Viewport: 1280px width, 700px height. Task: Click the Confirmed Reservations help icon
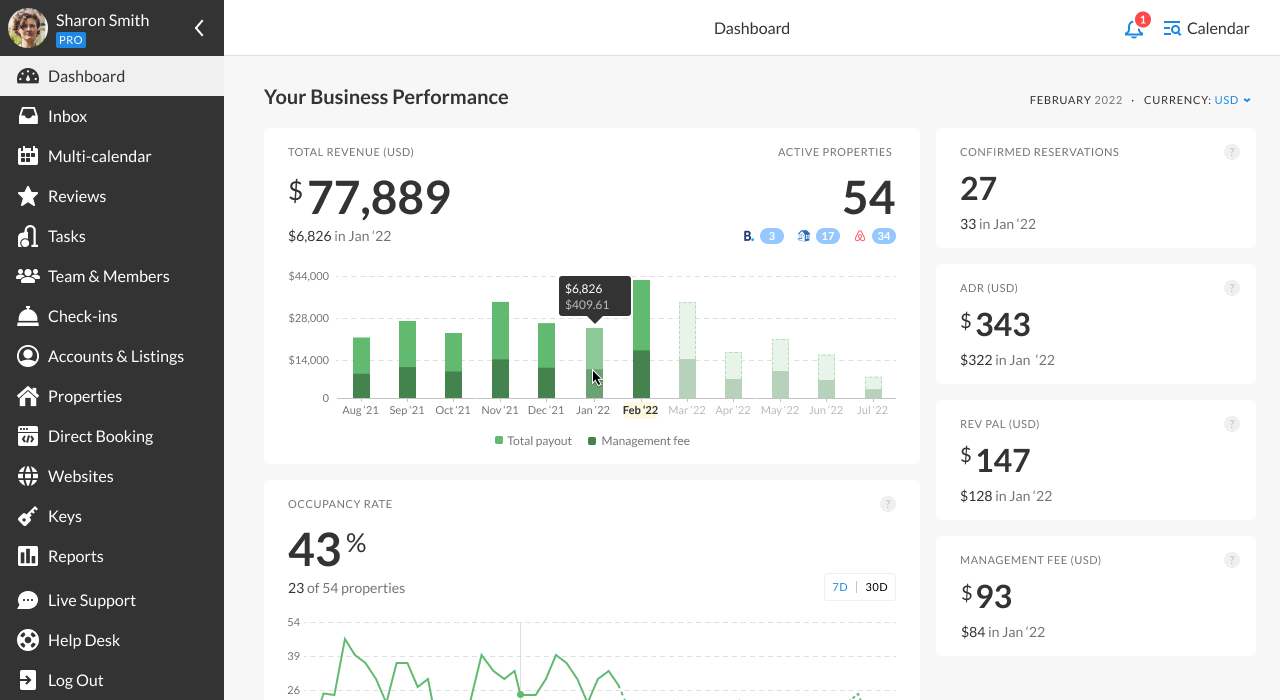click(x=1232, y=152)
